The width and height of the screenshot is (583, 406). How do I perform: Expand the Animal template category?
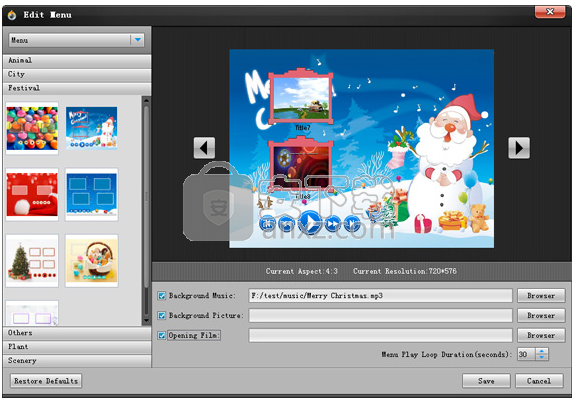click(x=77, y=60)
